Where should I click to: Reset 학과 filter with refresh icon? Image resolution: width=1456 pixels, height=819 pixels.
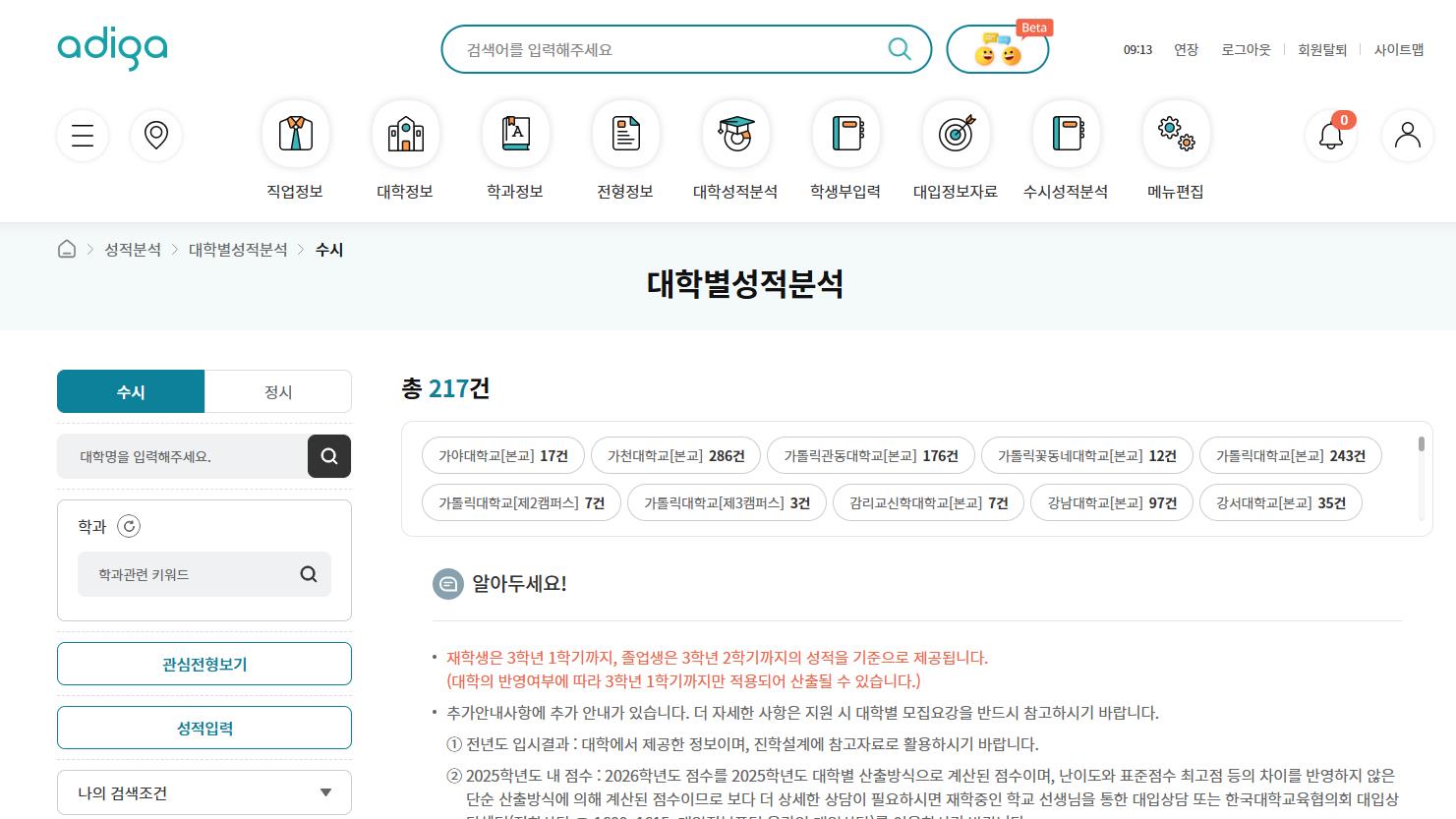click(x=129, y=527)
